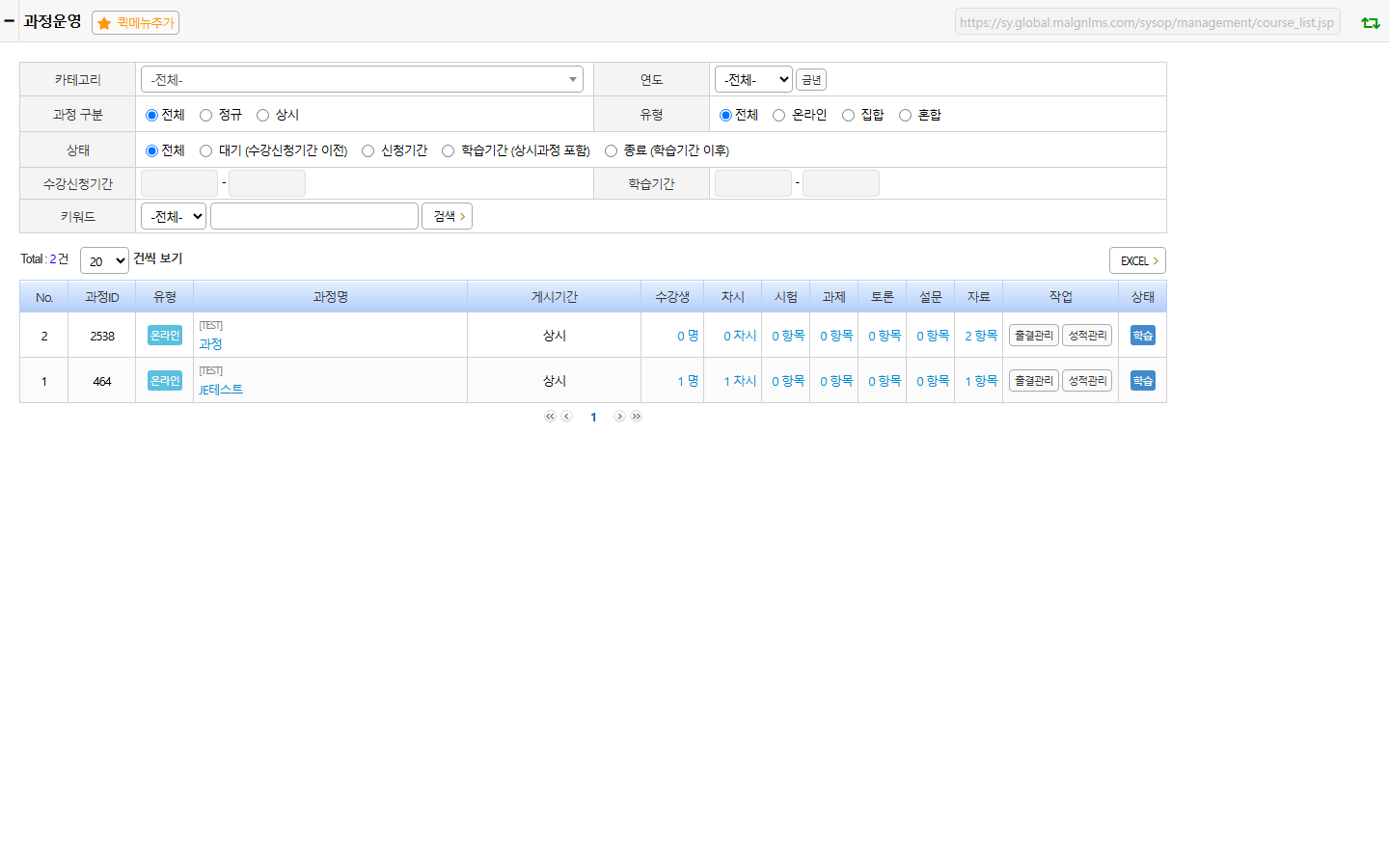
Task: Open the 카테고리 dropdown
Action: (362, 79)
